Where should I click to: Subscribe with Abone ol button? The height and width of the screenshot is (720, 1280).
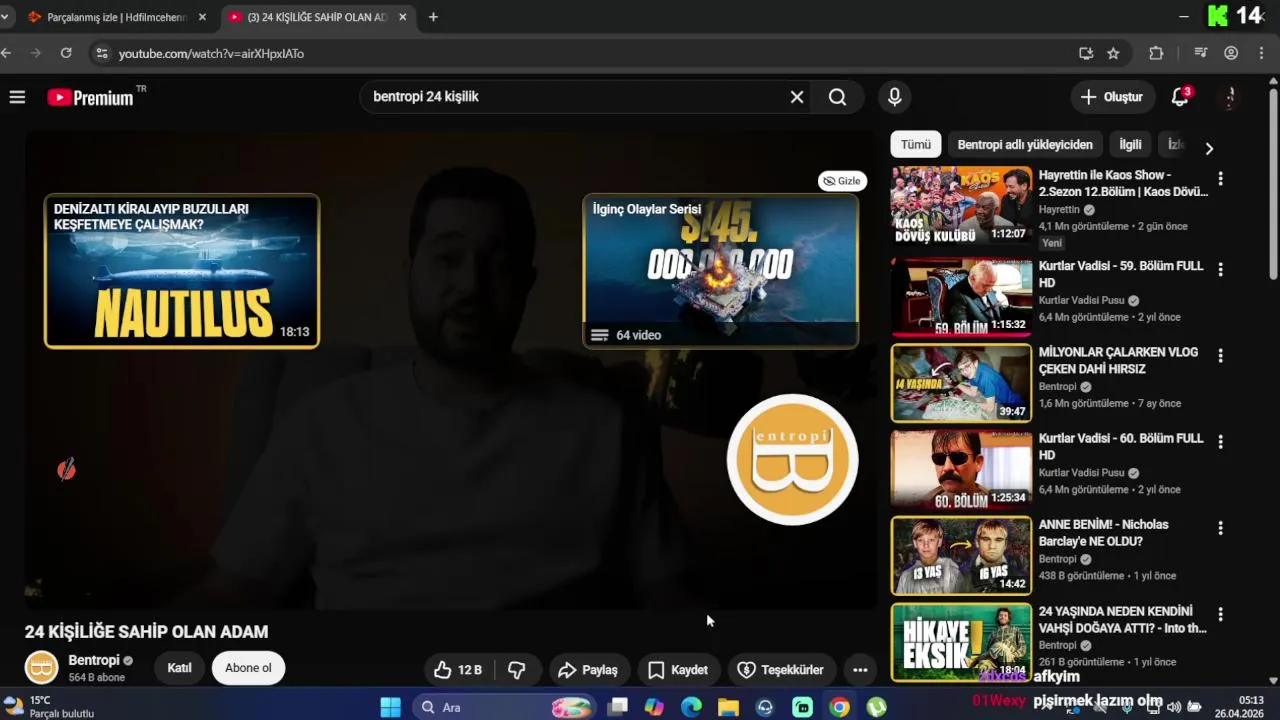click(x=248, y=668)
